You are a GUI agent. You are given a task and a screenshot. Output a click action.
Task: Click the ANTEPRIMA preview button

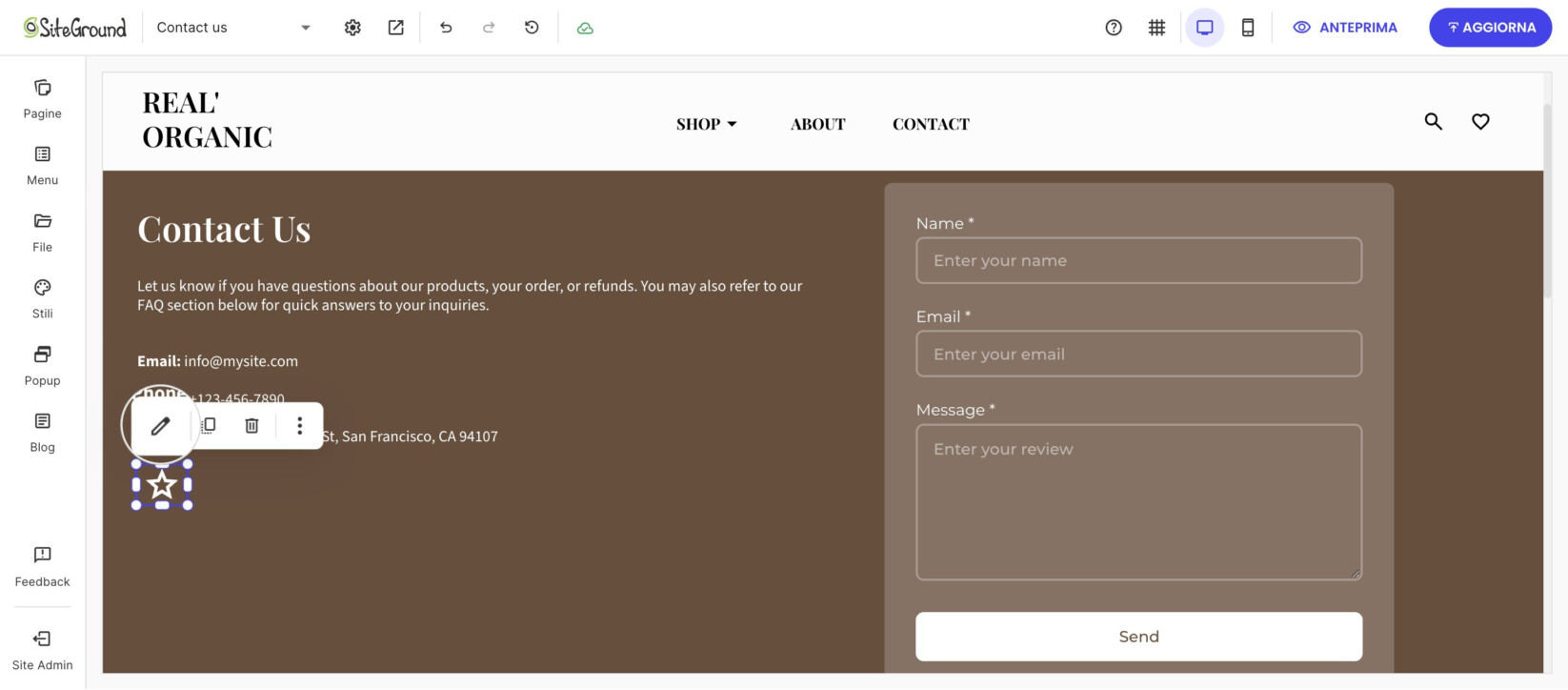(1345, 28)
